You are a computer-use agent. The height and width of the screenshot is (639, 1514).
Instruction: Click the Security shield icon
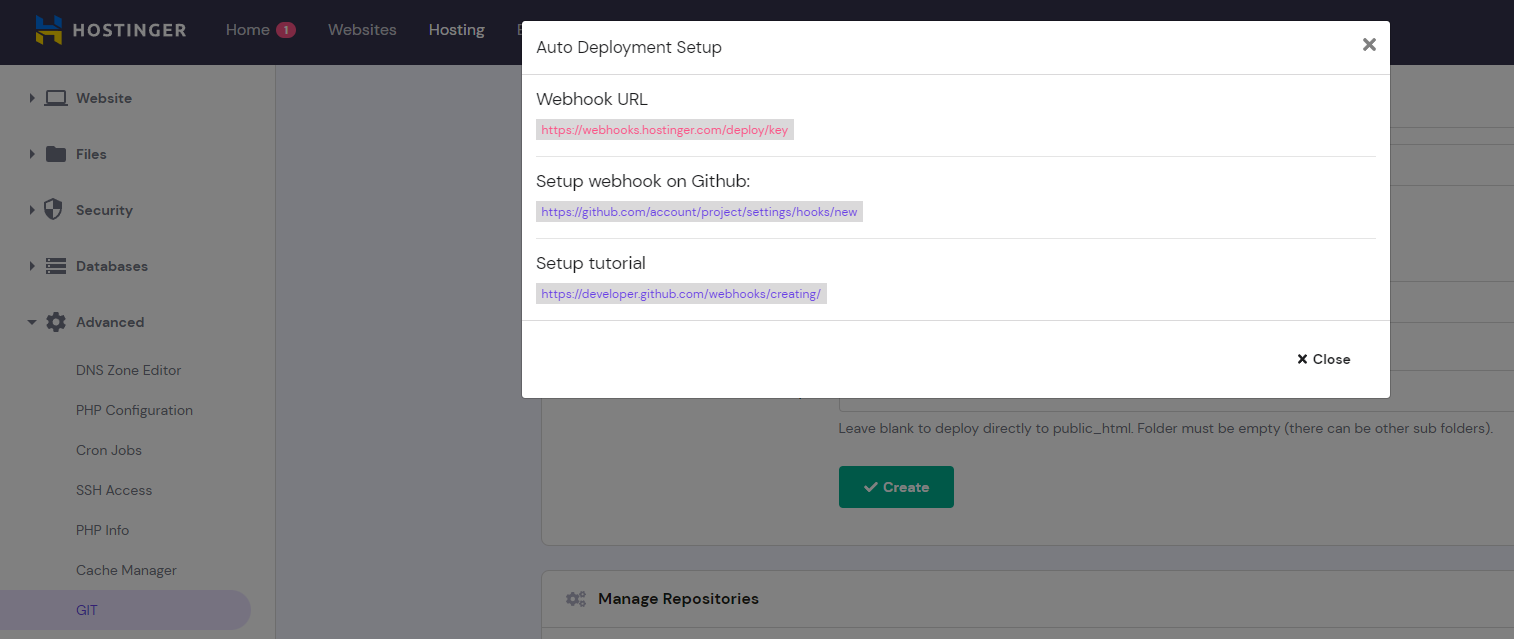[x=55, y=210]
